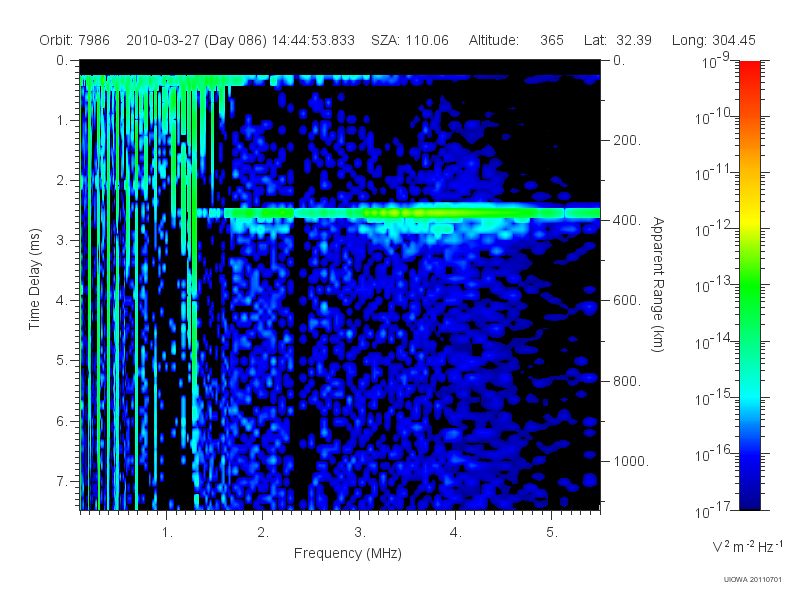Click the 400. apparent range tick label

point(627,220)
